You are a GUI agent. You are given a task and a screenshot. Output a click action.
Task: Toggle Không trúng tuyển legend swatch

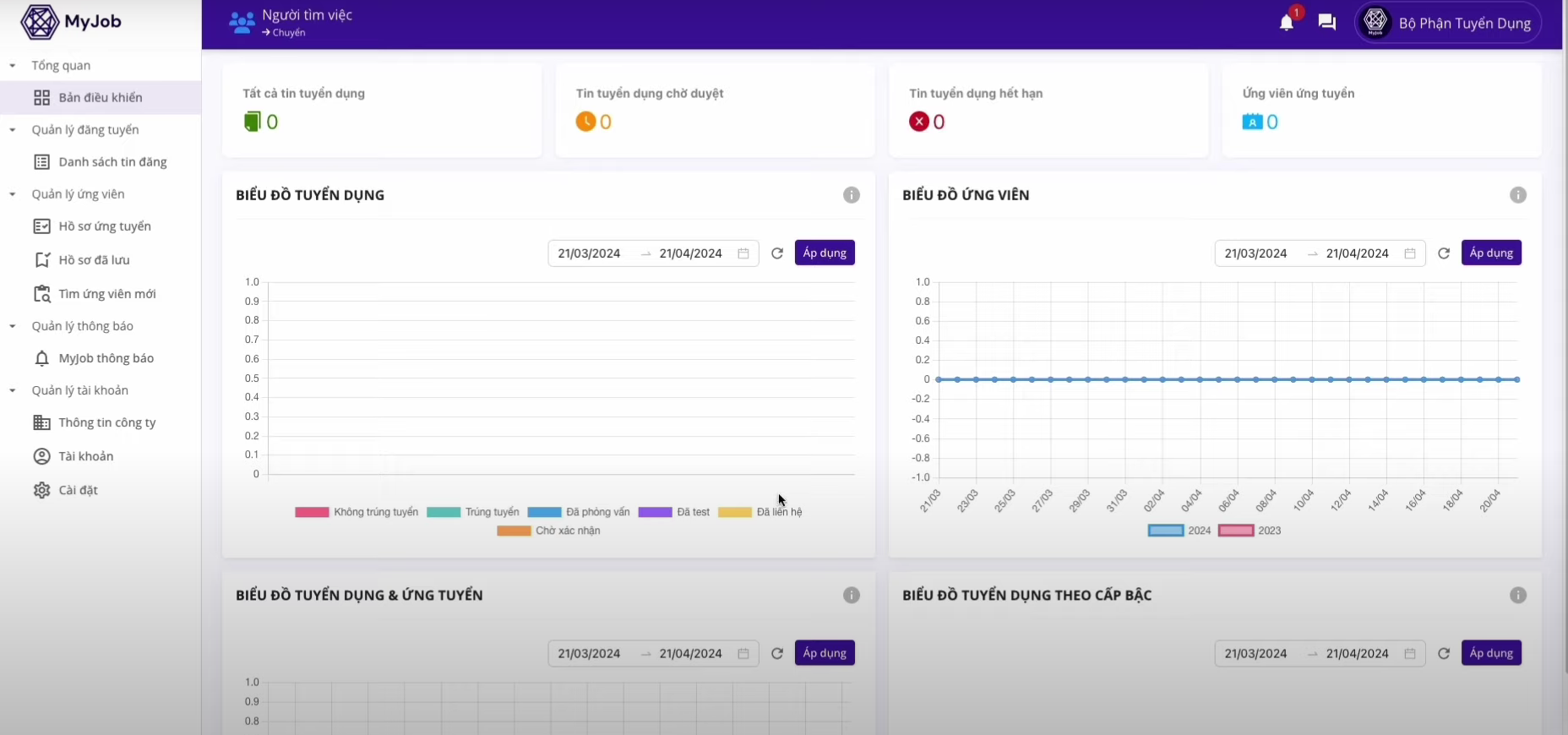312,512
